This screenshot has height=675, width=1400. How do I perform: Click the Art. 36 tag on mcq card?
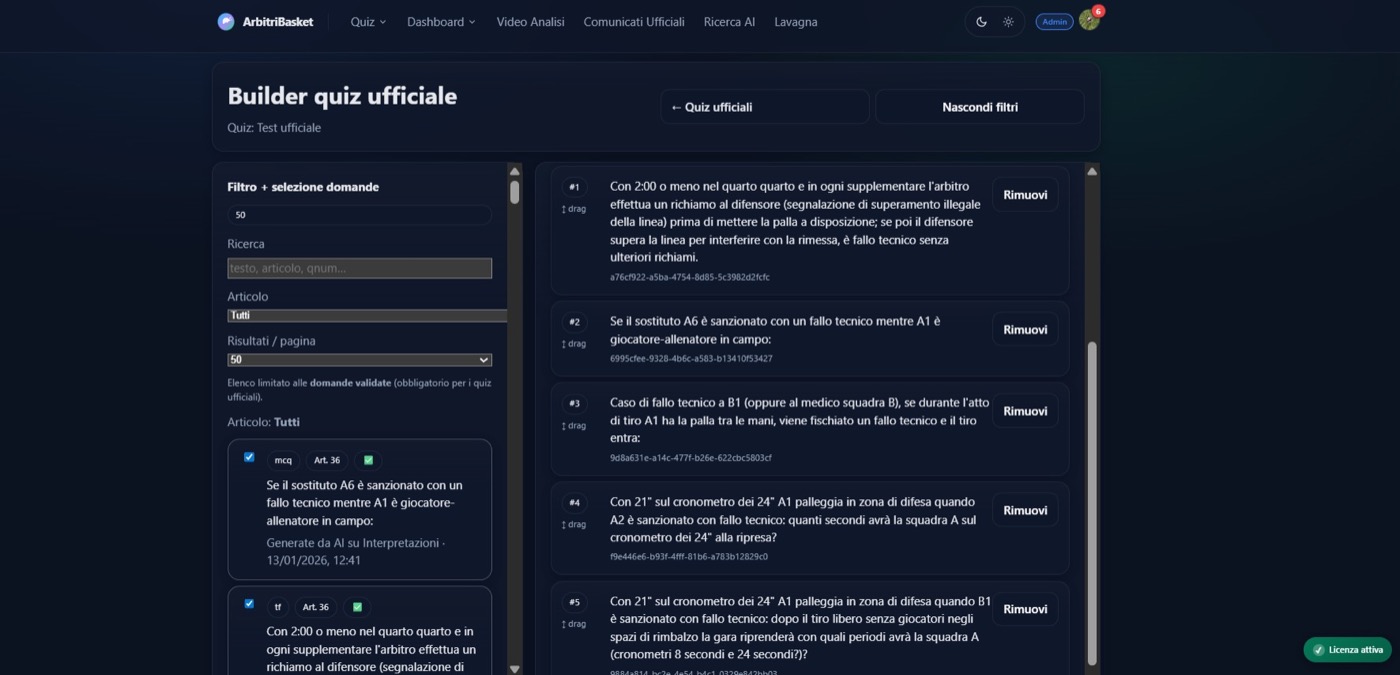coord(327,460)
